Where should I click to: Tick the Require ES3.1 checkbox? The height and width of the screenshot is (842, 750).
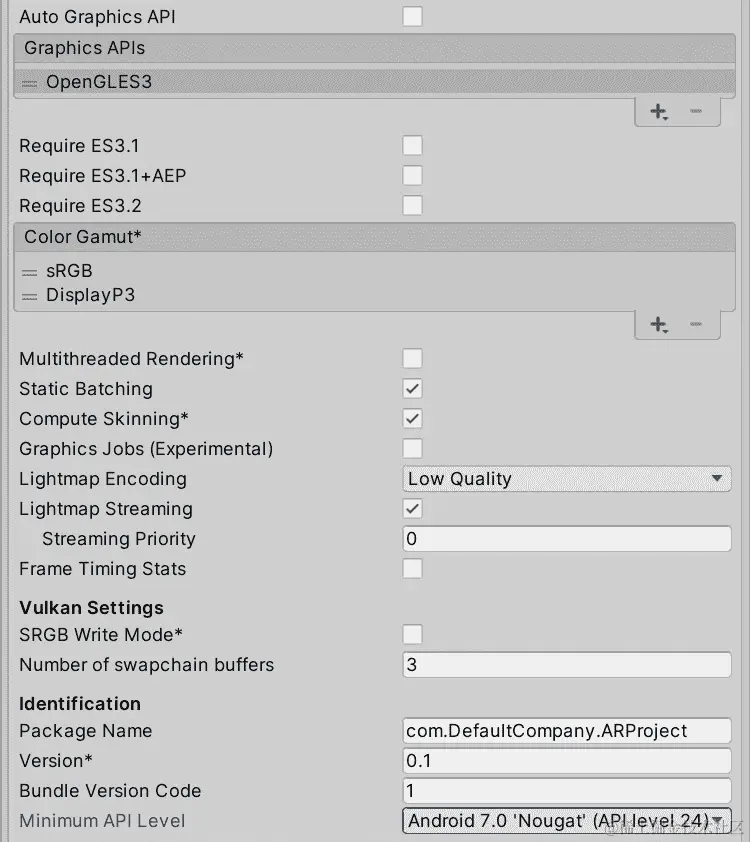pyautogui.click(x=412, y=146)
